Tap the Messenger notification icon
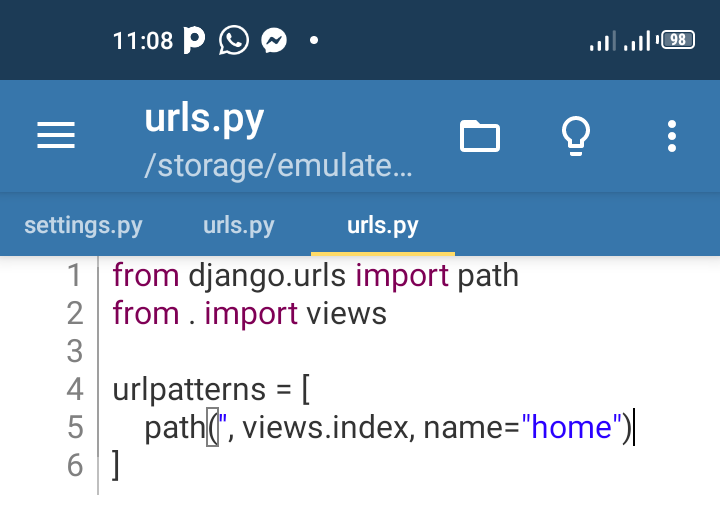 pyautogui.click(x=274, y=40)
